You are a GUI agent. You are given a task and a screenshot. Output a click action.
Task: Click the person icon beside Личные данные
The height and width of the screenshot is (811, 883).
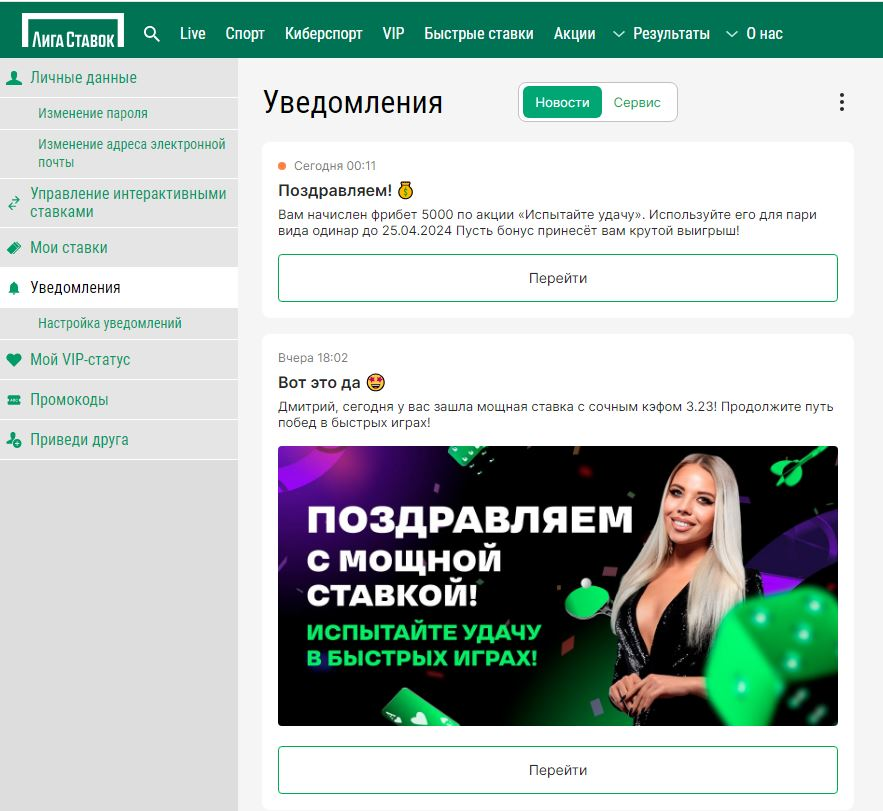pos(14,78)
